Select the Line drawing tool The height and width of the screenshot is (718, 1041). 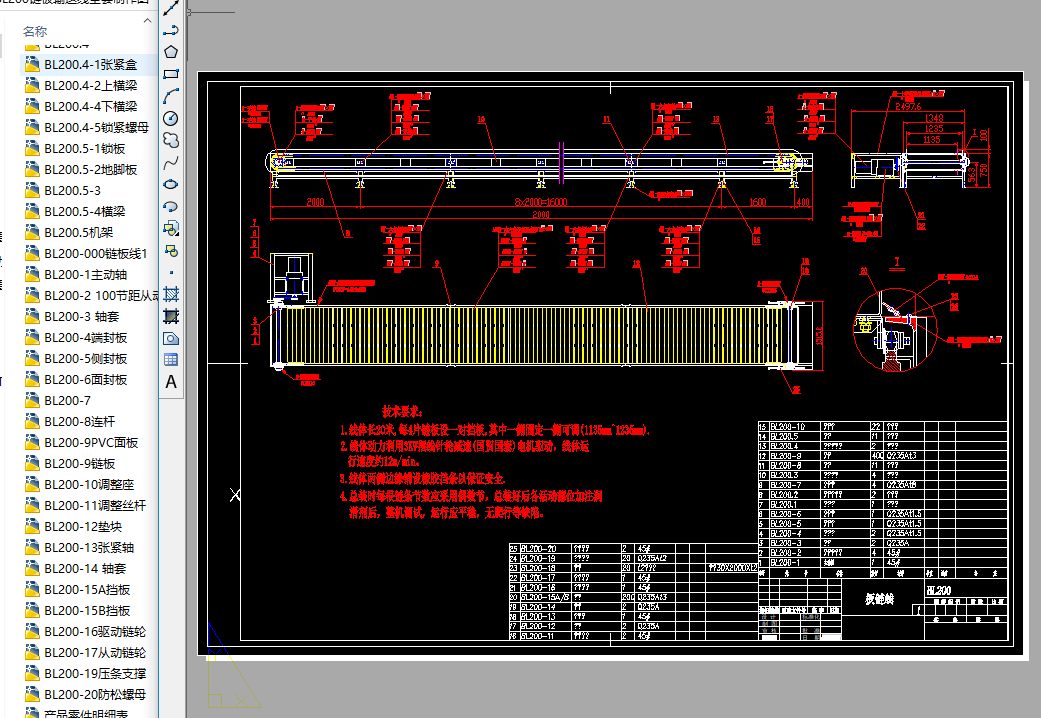pos(171,9)
